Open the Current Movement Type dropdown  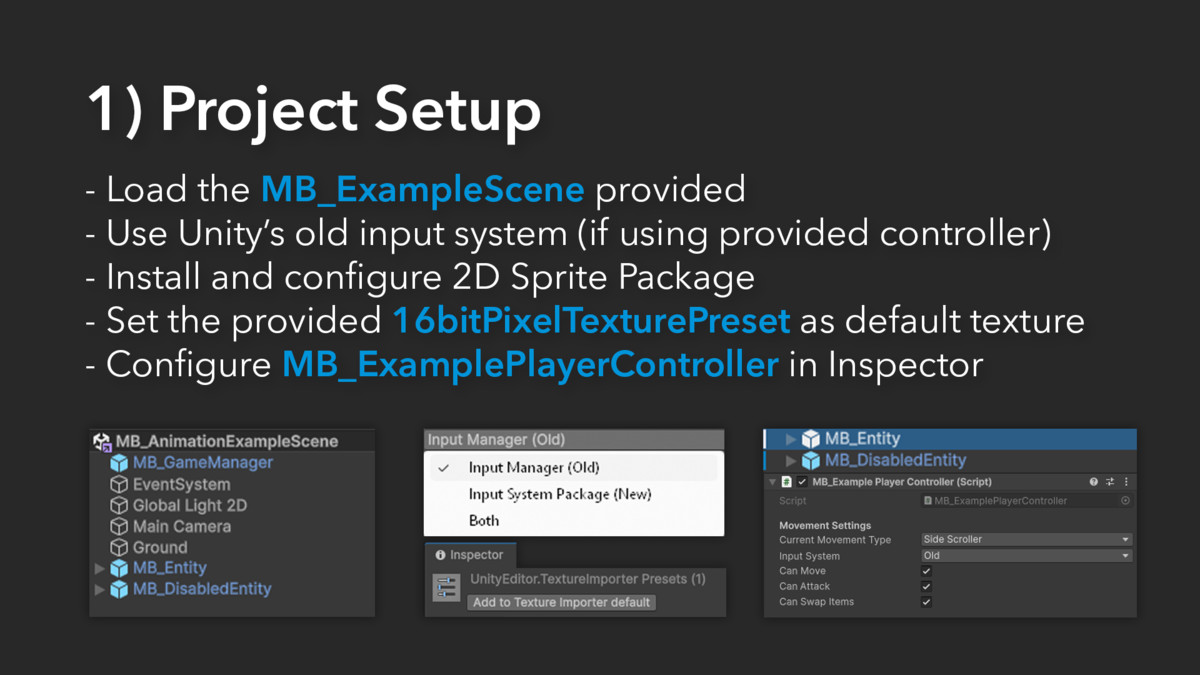point(1025,540)
